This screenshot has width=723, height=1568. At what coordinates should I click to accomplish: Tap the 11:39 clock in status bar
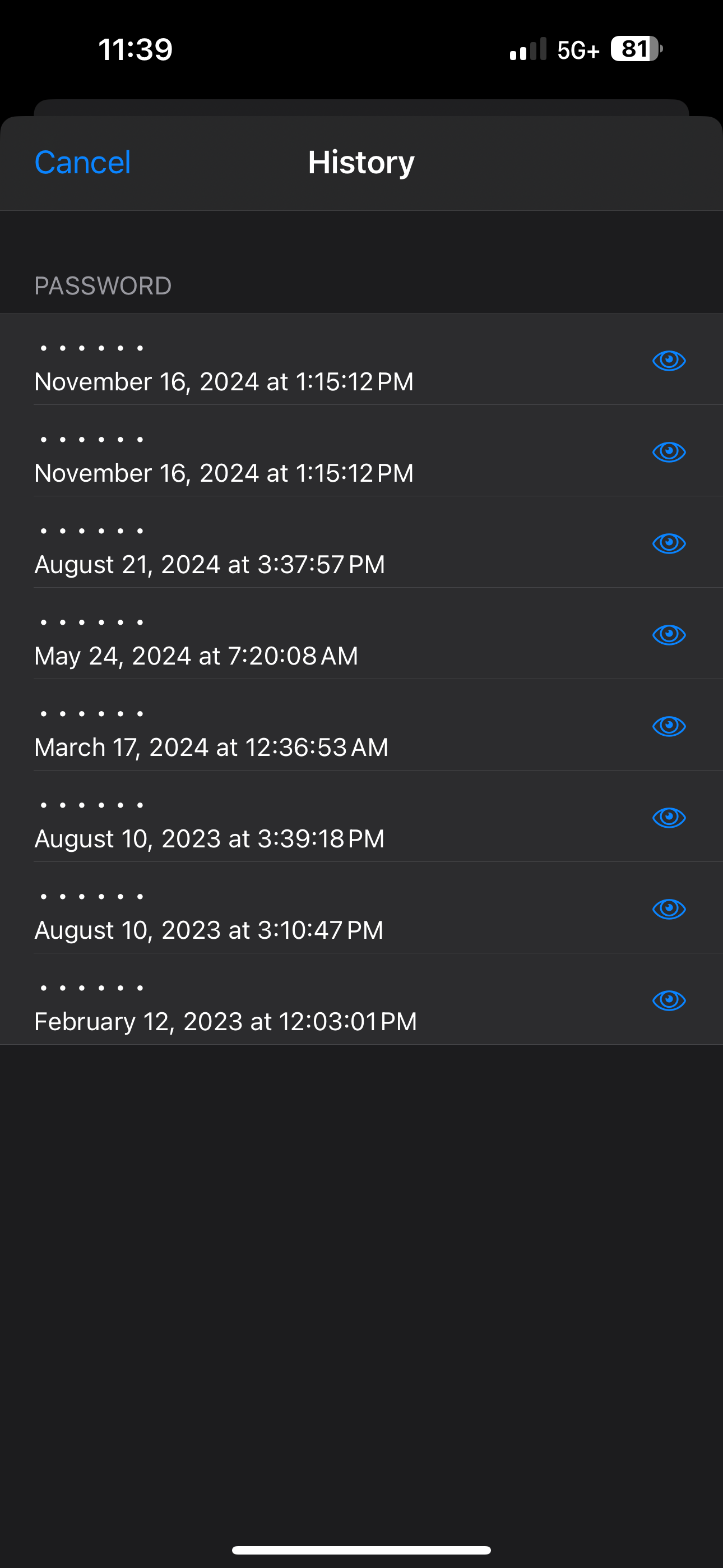click(x=135, y=49)
